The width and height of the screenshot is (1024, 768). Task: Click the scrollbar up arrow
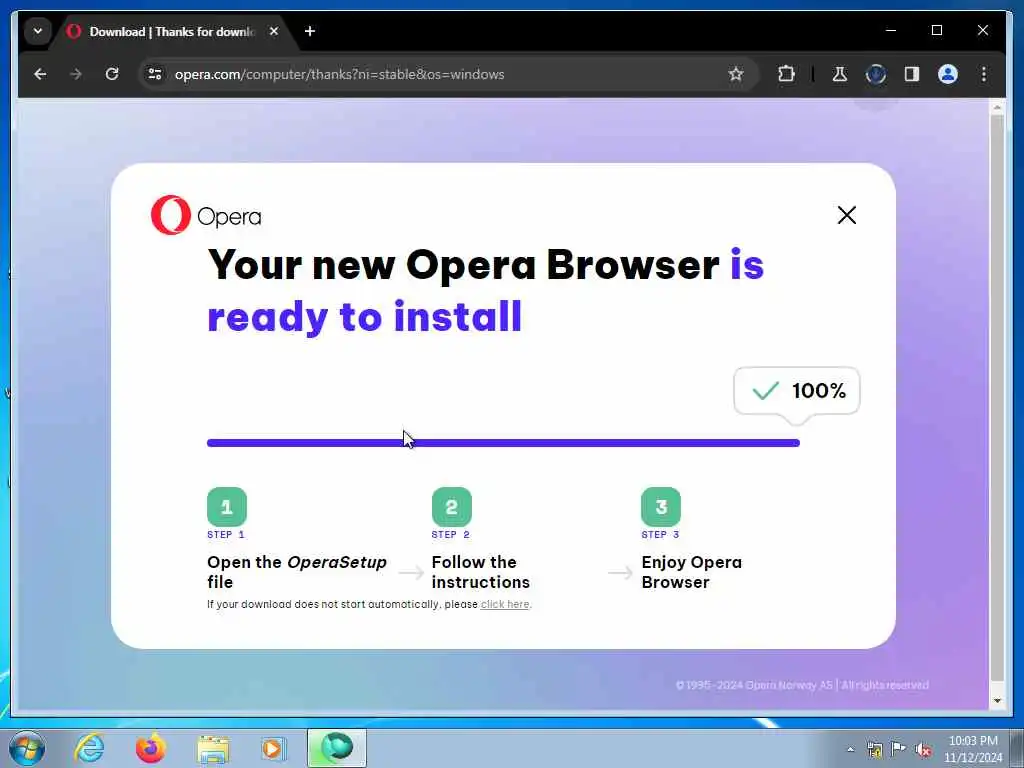click(997, 106)
